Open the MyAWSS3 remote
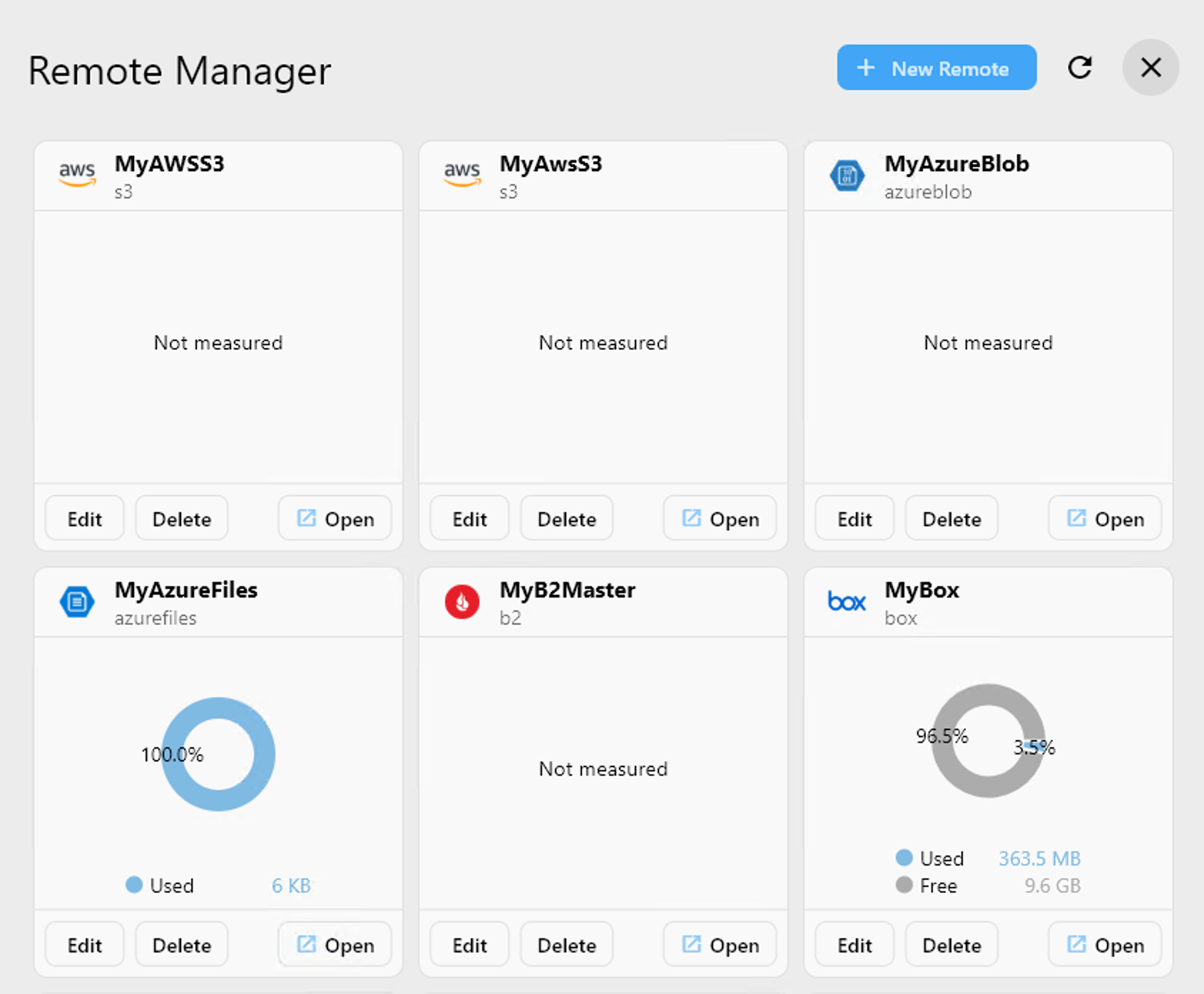 tap(334, 518)
